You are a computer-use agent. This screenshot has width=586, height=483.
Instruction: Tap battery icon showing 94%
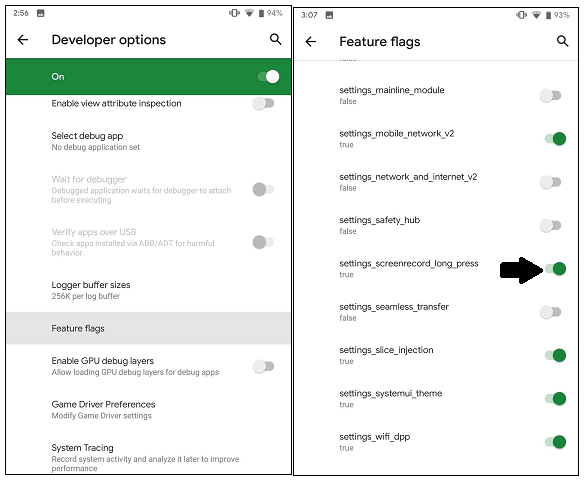tap(261, 13)
